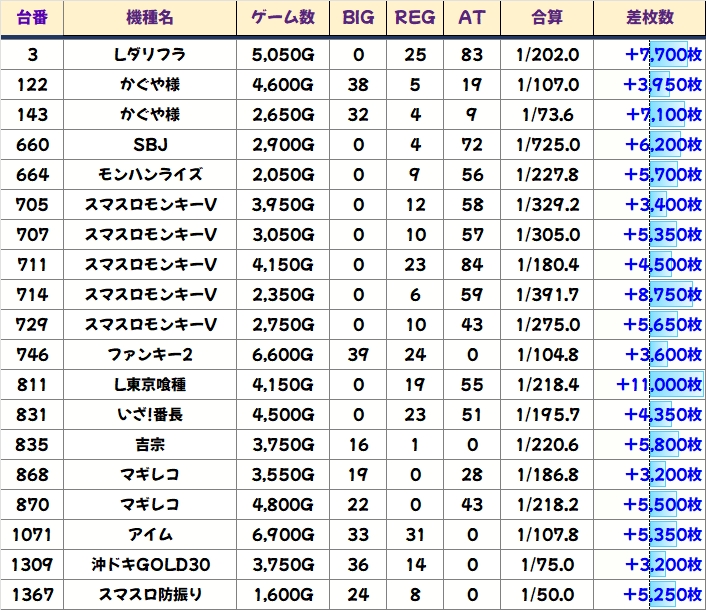Select machine number 714 cell
The height and width of the screenshot is (610, 706).
click(32, 295)
